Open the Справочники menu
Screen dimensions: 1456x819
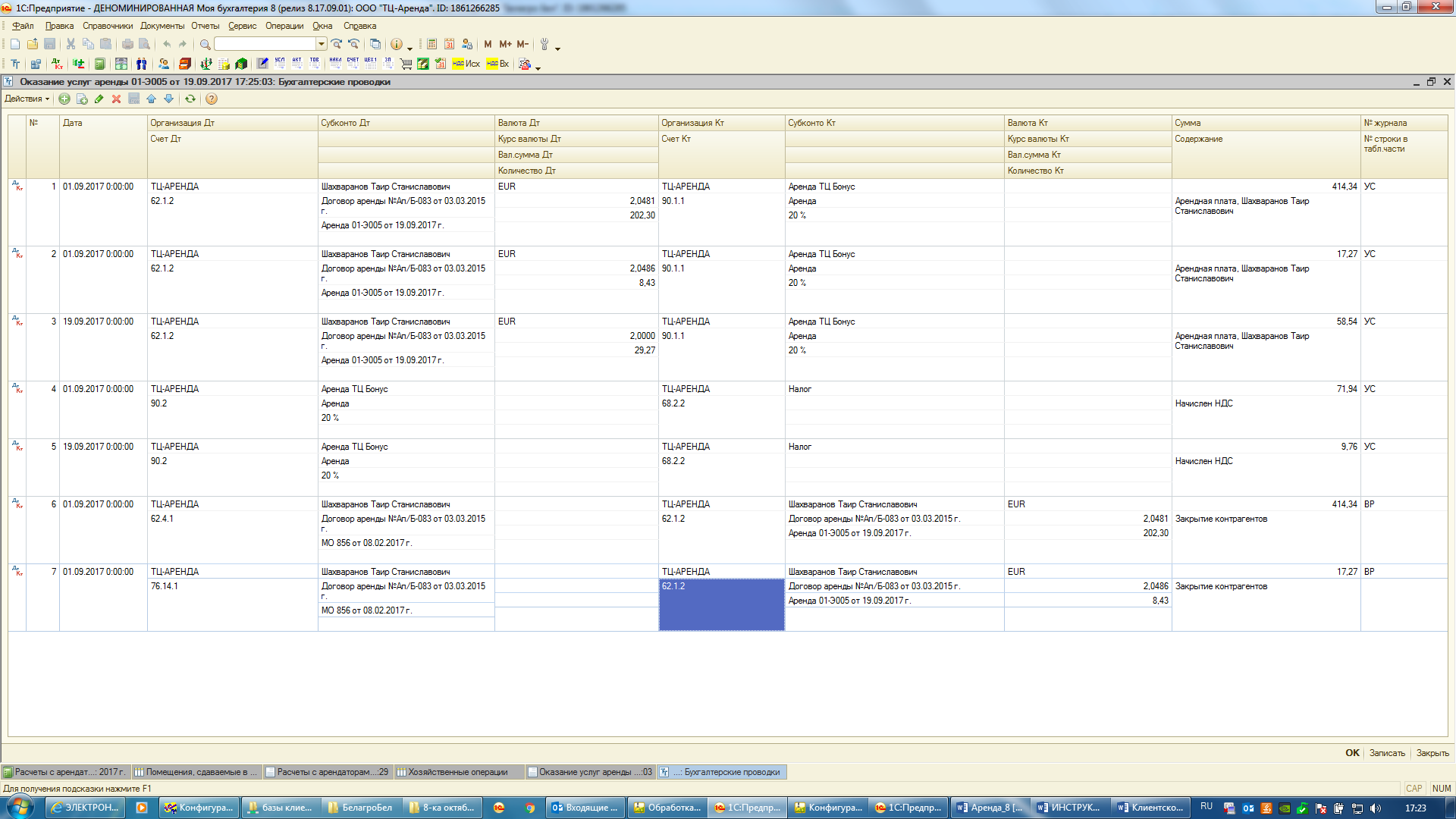click(x=107, y=26)
